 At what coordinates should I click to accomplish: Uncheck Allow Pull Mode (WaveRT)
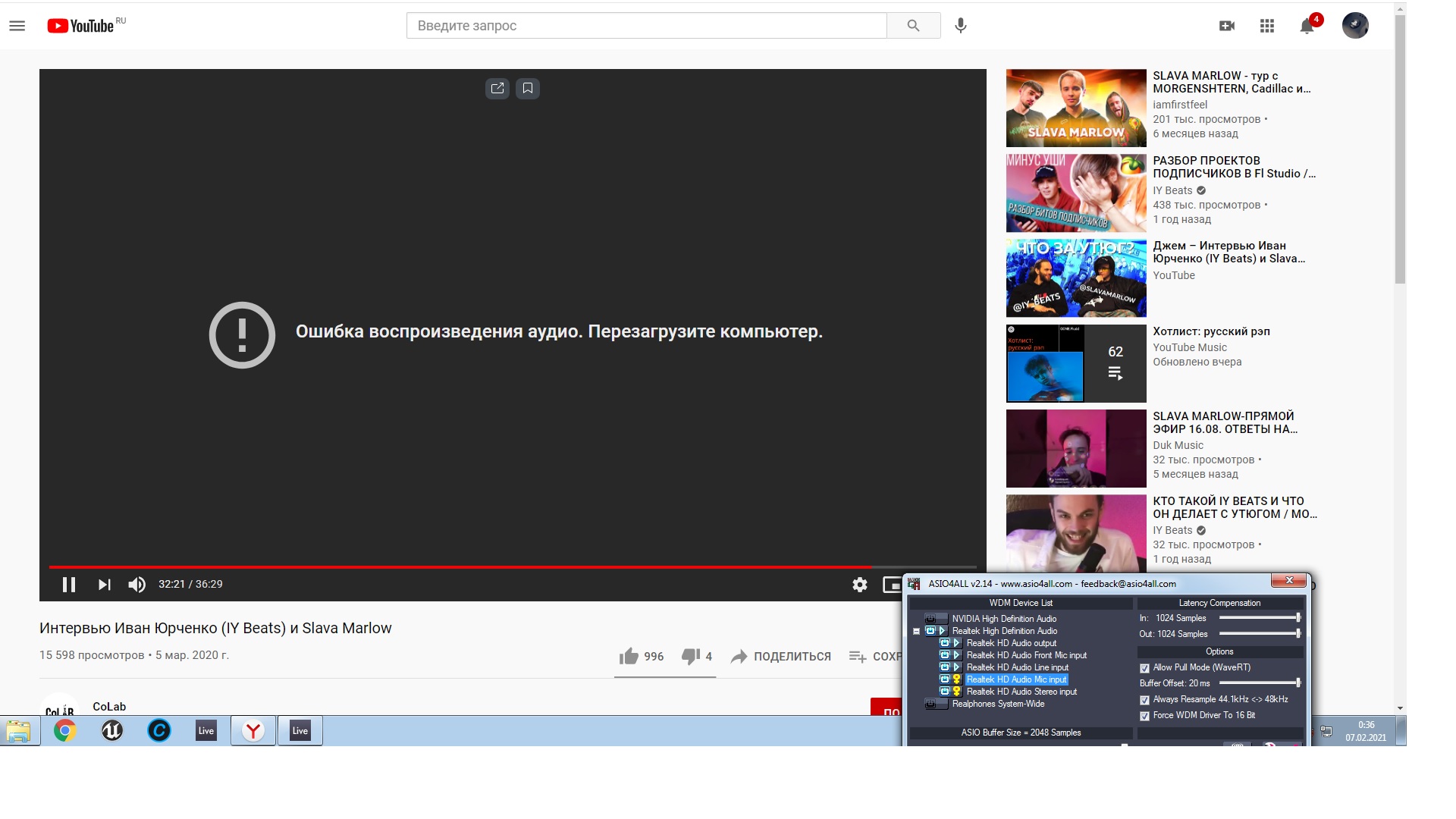[1144, 668]
